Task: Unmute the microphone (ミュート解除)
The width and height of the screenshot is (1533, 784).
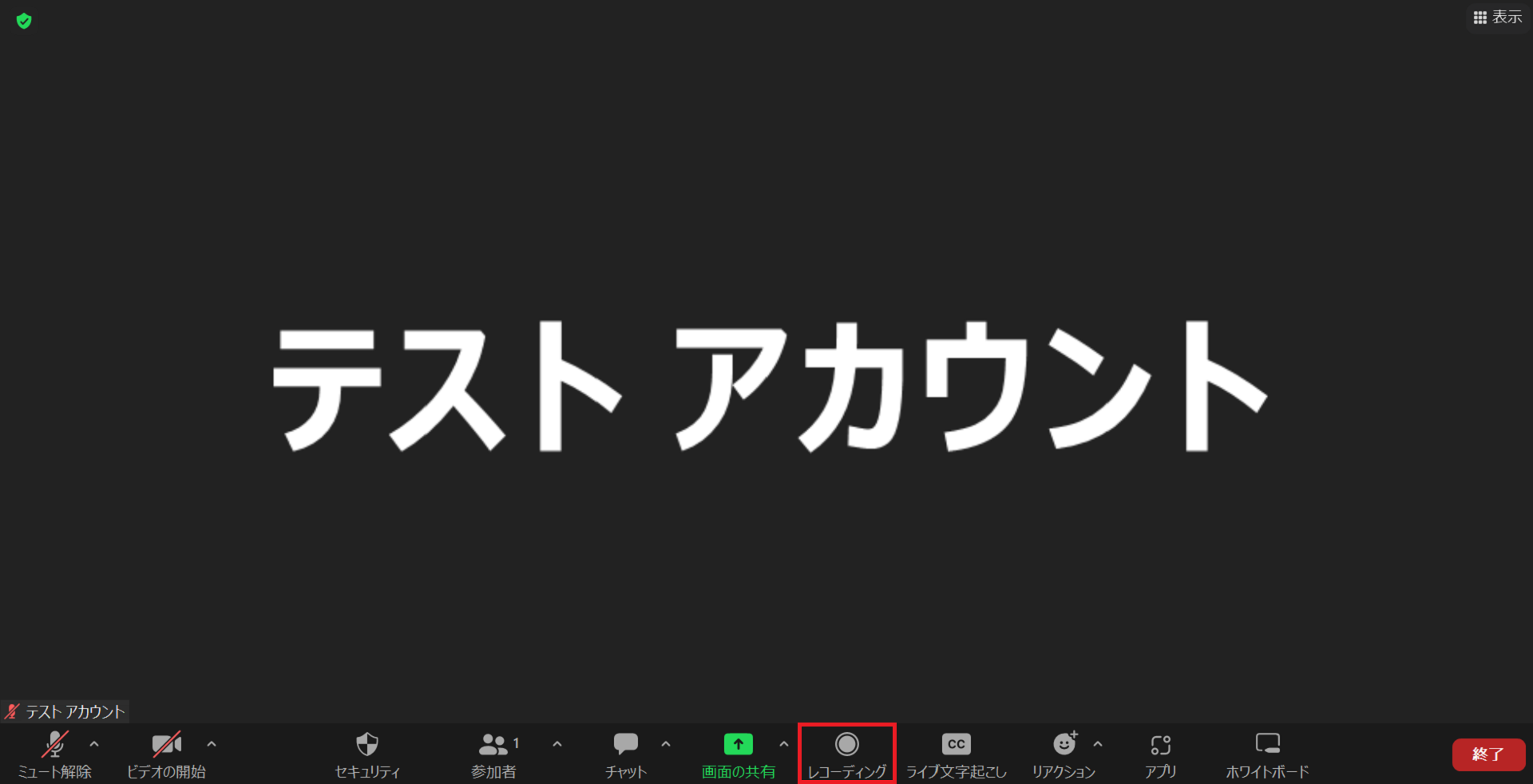Action: pos(54,754)
